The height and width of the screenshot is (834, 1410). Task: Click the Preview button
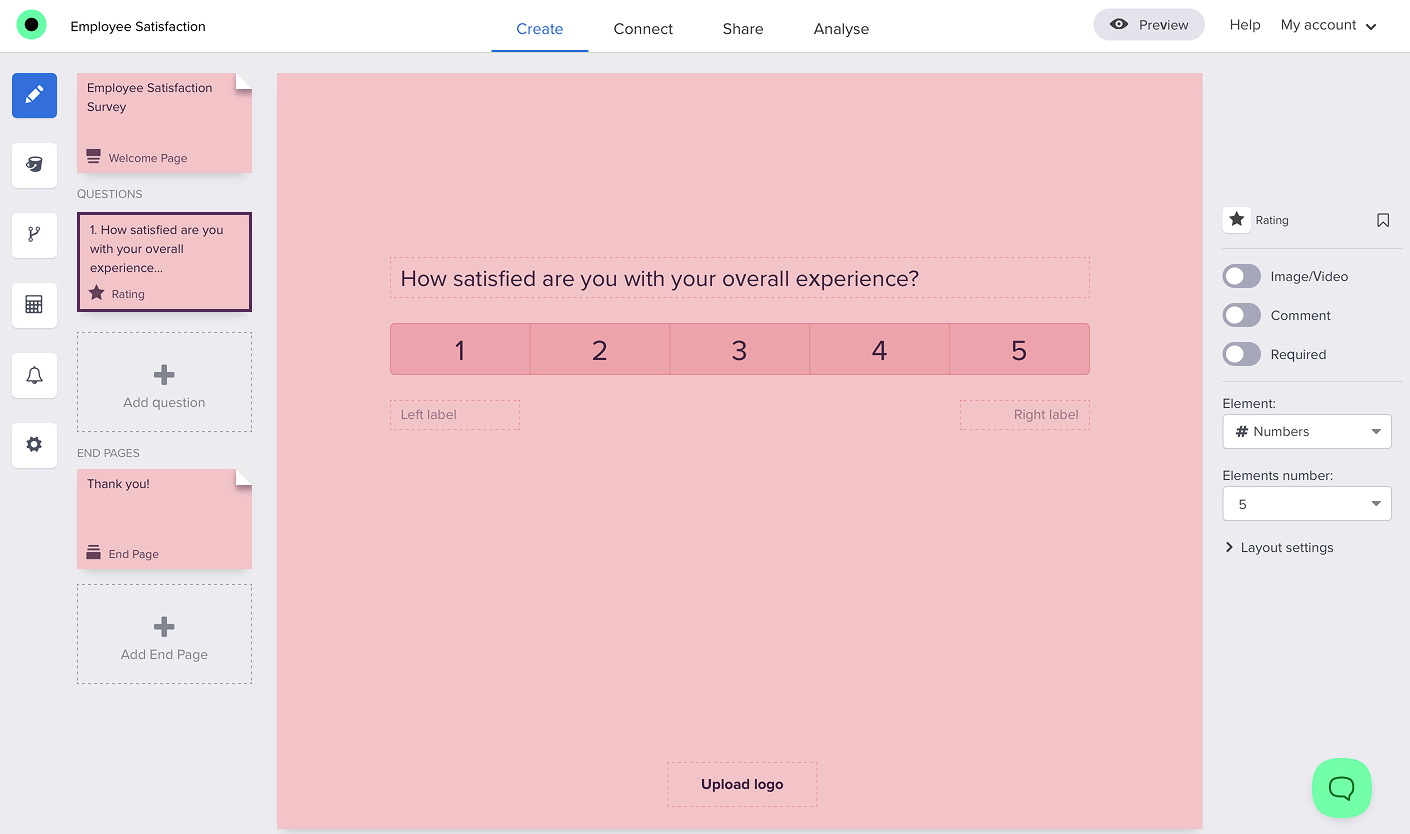click(1149, 25)
